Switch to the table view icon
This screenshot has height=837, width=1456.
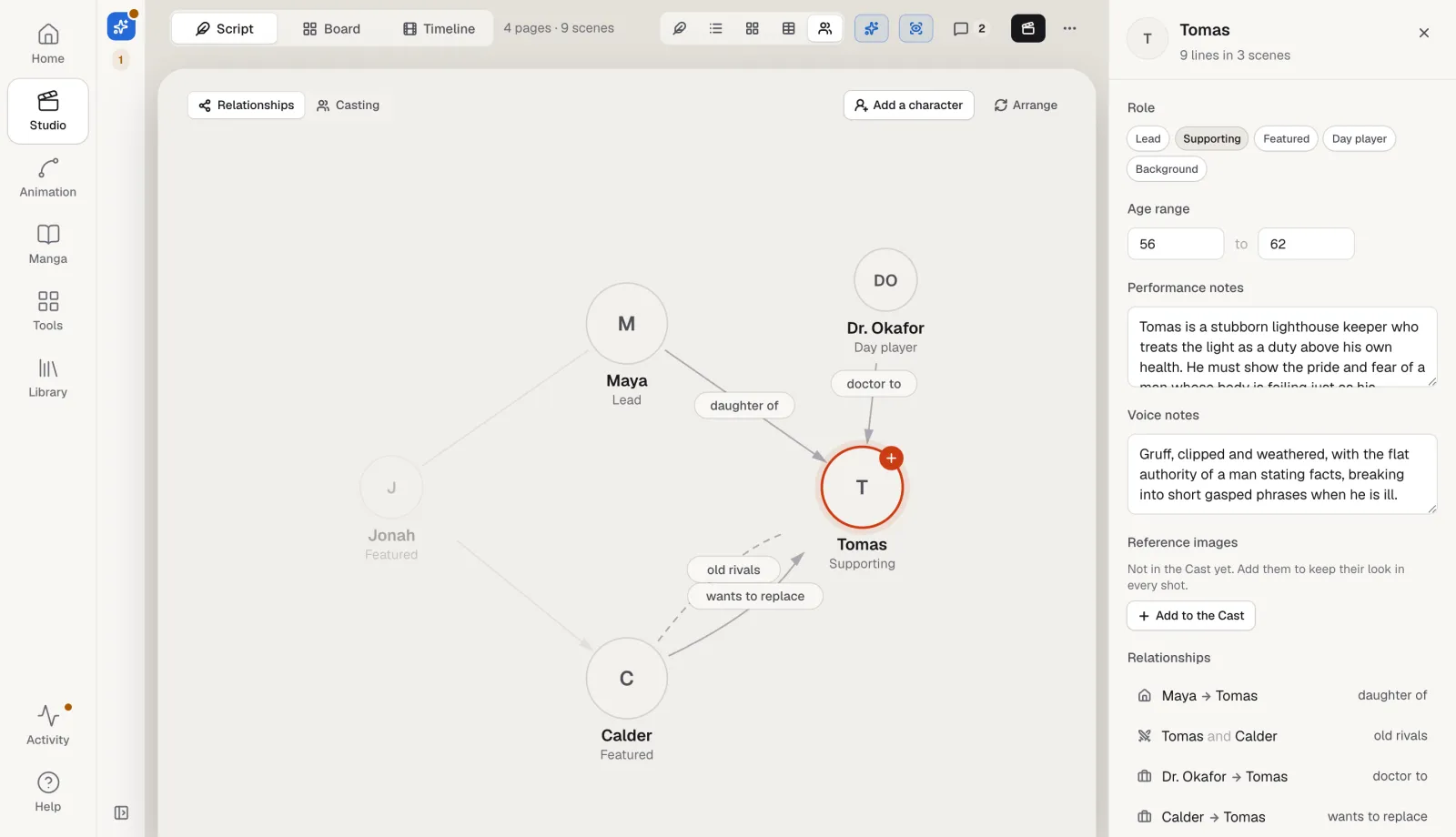click(789, 28)
